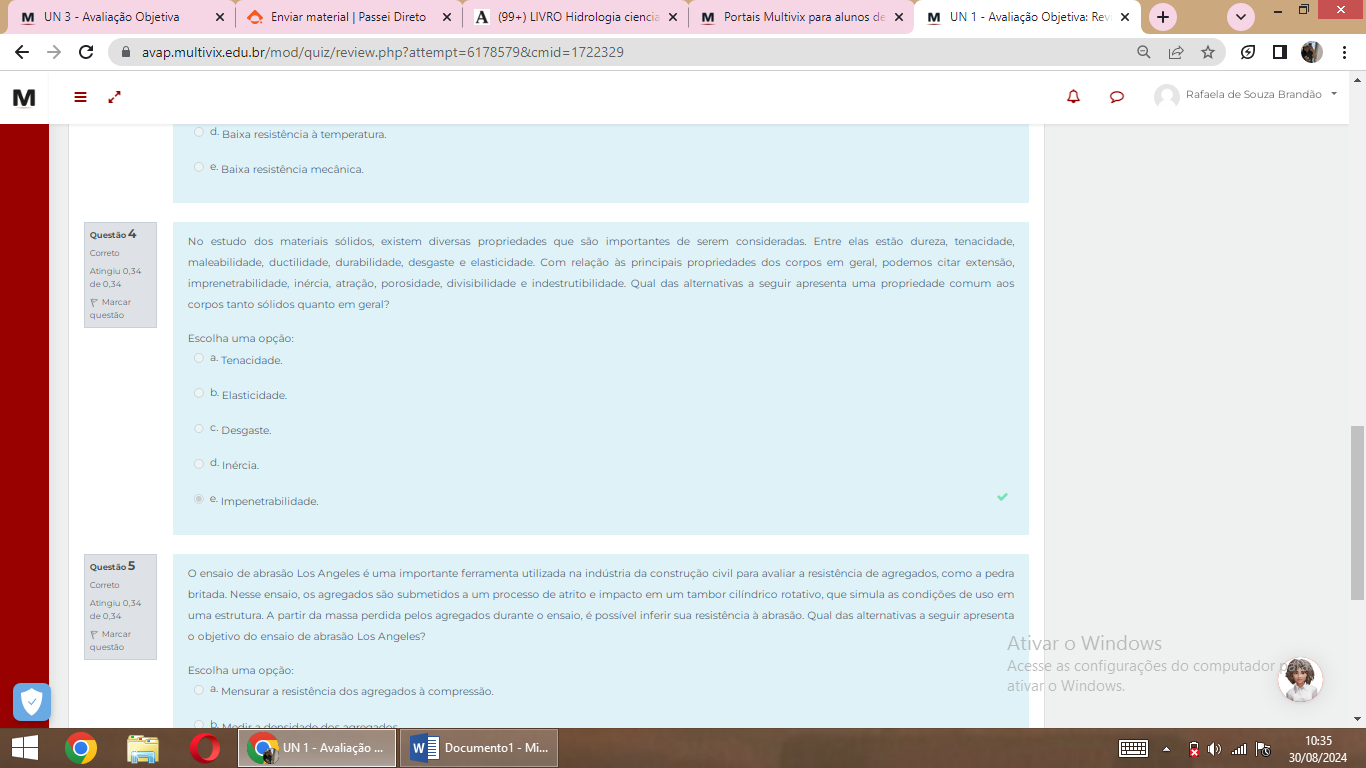Click the Multivix M logo
Viewport: 1366px width, 768px height.
(24, 97)
